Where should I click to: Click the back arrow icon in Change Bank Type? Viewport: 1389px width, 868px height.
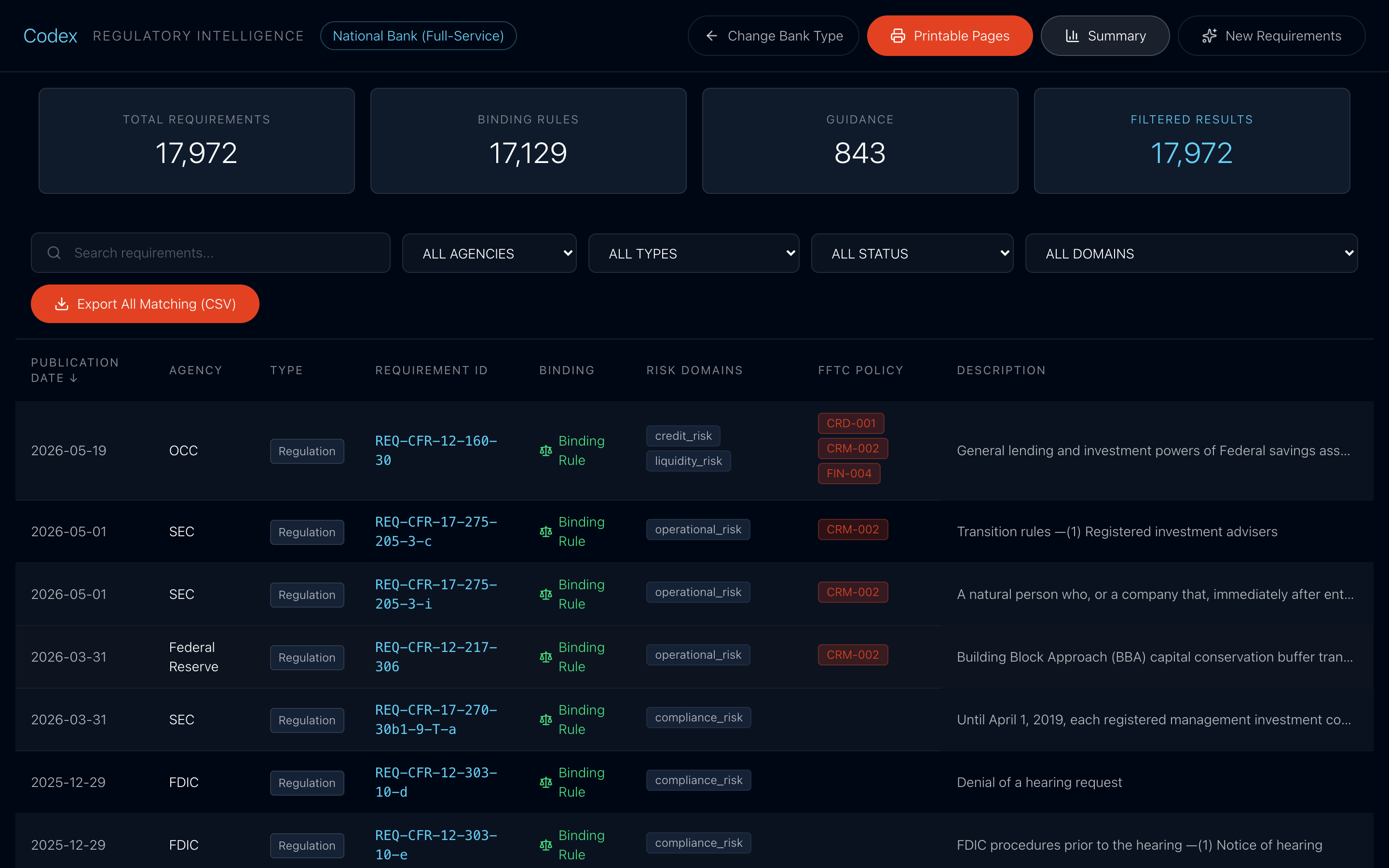712,36
